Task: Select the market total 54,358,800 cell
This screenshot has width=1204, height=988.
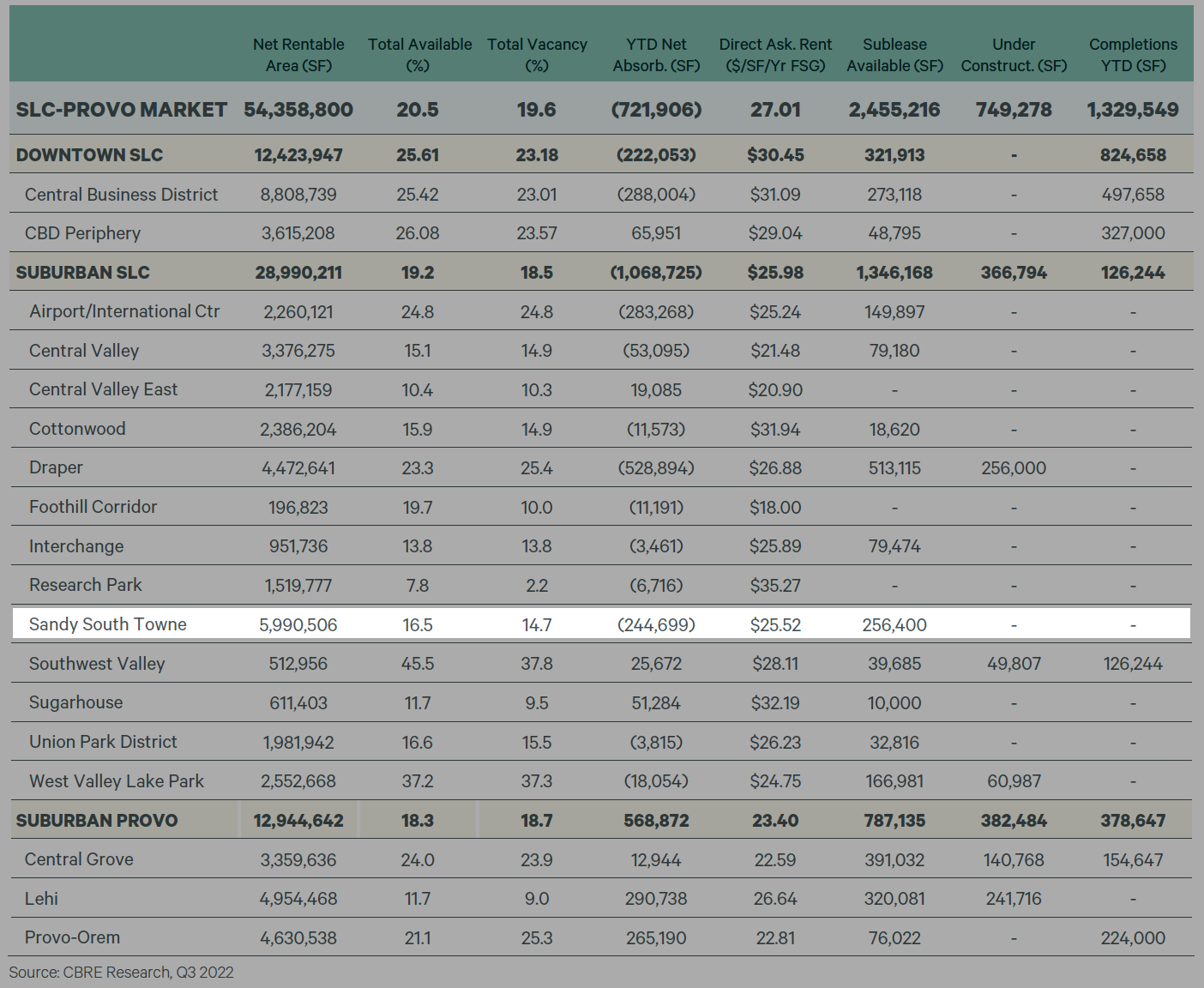Action: click(x=298, y=110)
